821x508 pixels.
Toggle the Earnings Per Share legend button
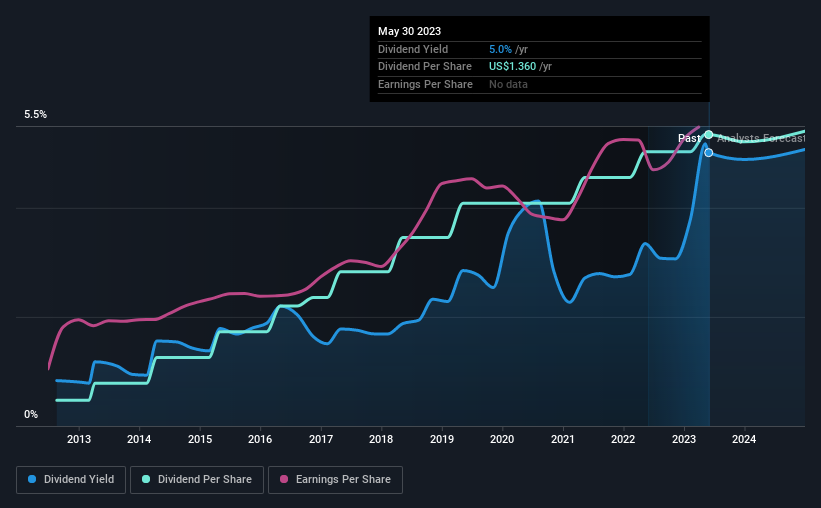pyautogui.click(x=335, y=480)
